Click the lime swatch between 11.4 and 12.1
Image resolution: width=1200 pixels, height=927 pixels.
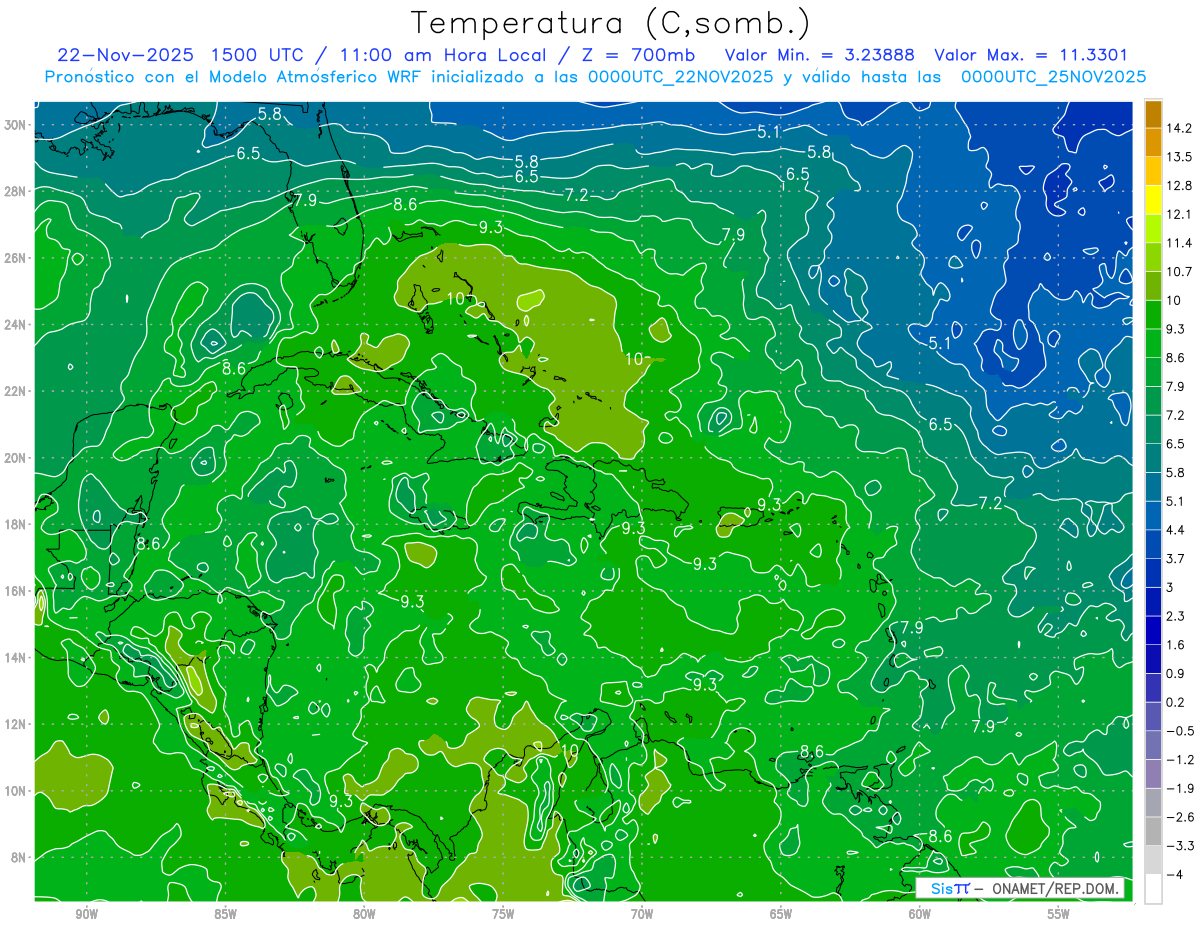[x=1153, y=229]
